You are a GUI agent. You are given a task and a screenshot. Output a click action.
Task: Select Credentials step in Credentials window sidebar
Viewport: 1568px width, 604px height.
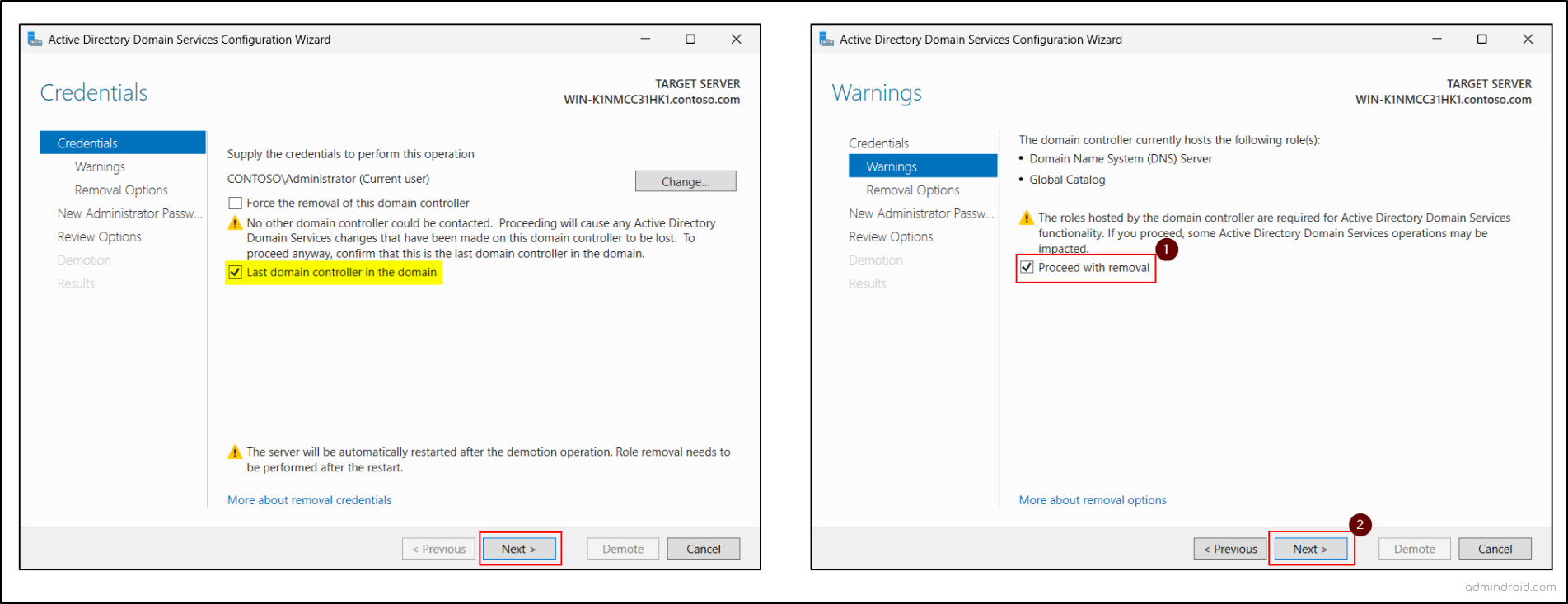pos(123,143)
